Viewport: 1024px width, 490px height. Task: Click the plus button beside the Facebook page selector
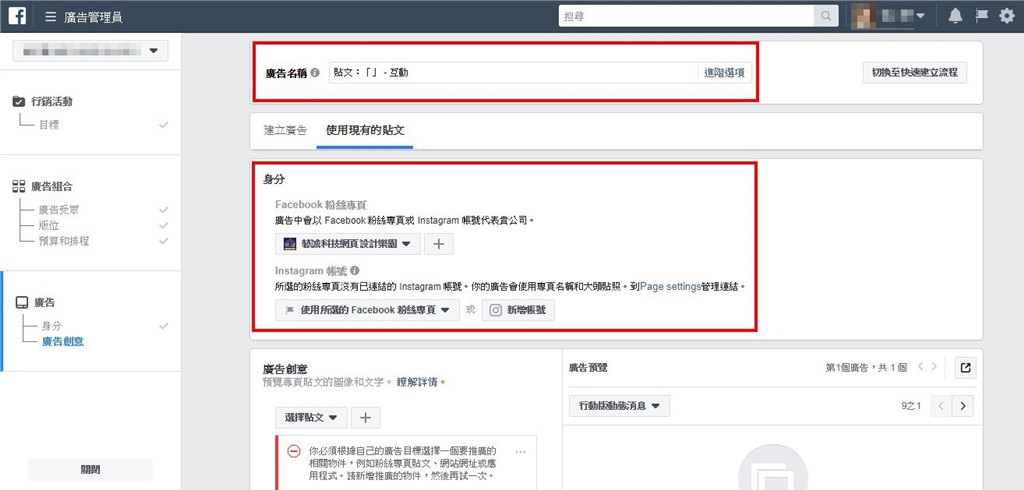click(439, 244)
